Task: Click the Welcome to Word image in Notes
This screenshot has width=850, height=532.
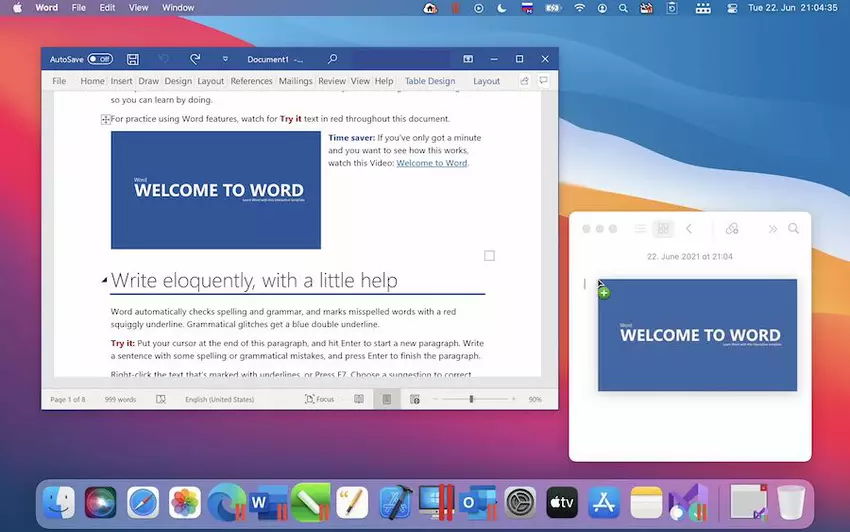Action: point(697,335)
